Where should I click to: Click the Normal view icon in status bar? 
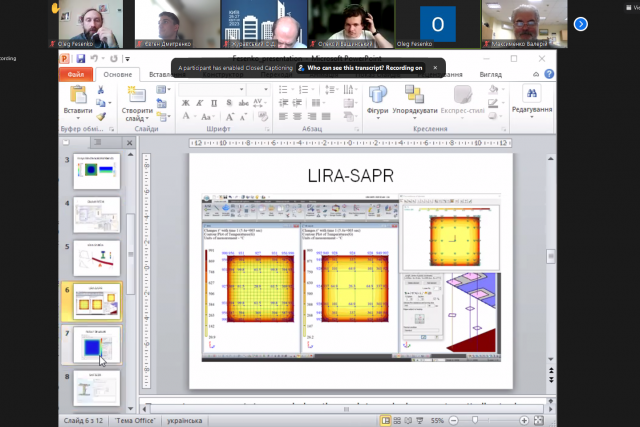click(385, 420)
